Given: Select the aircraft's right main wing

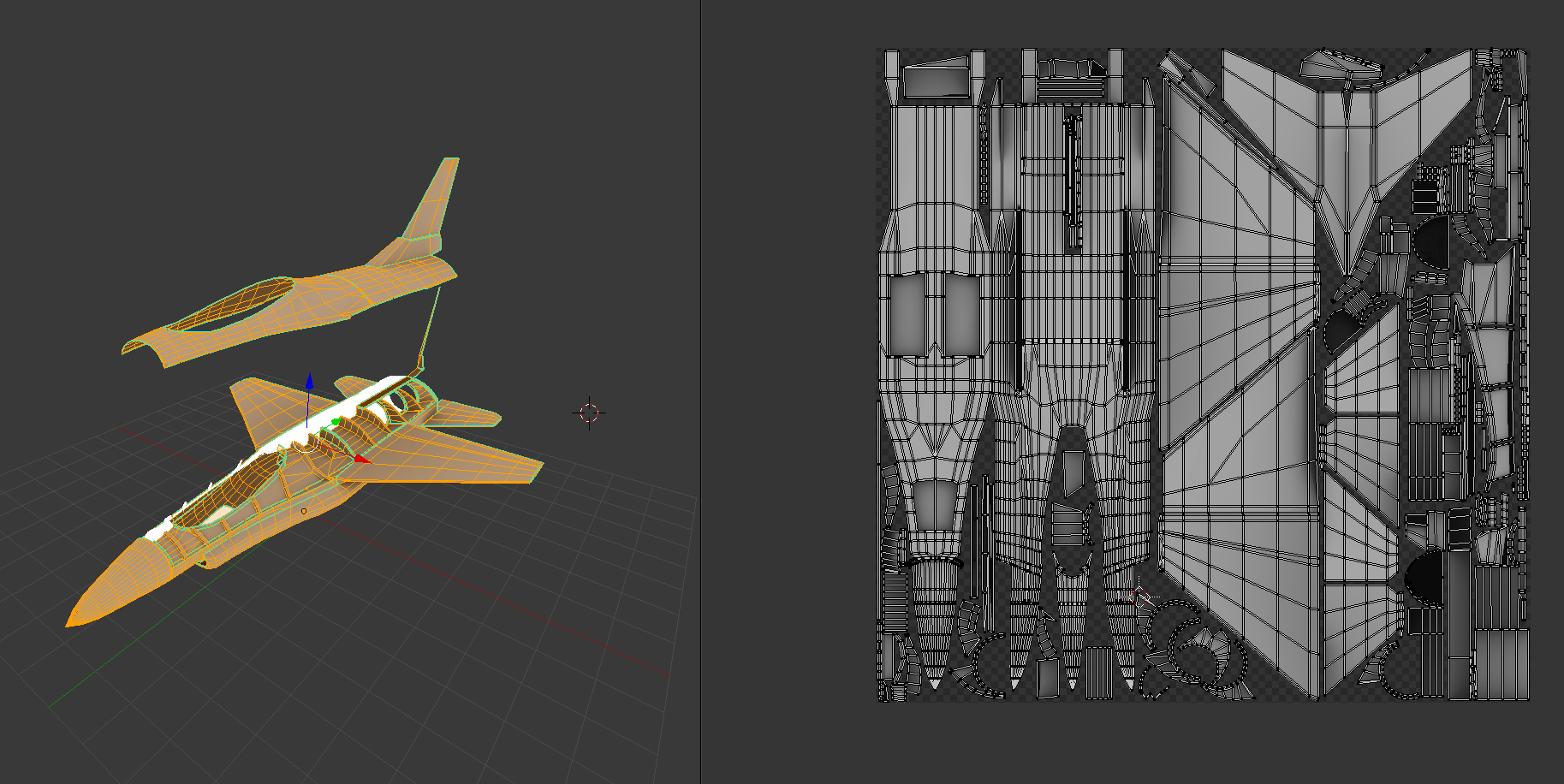Looking at the screenshot, I should [454, 462].
